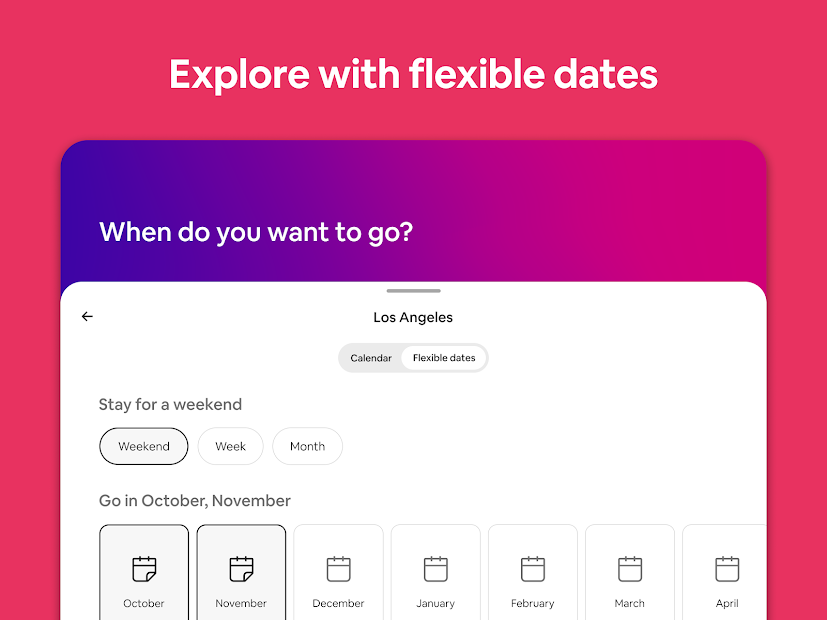Click the October calendar icon
This screenshot has width=827, height=620.
click(x=143, y=568)
